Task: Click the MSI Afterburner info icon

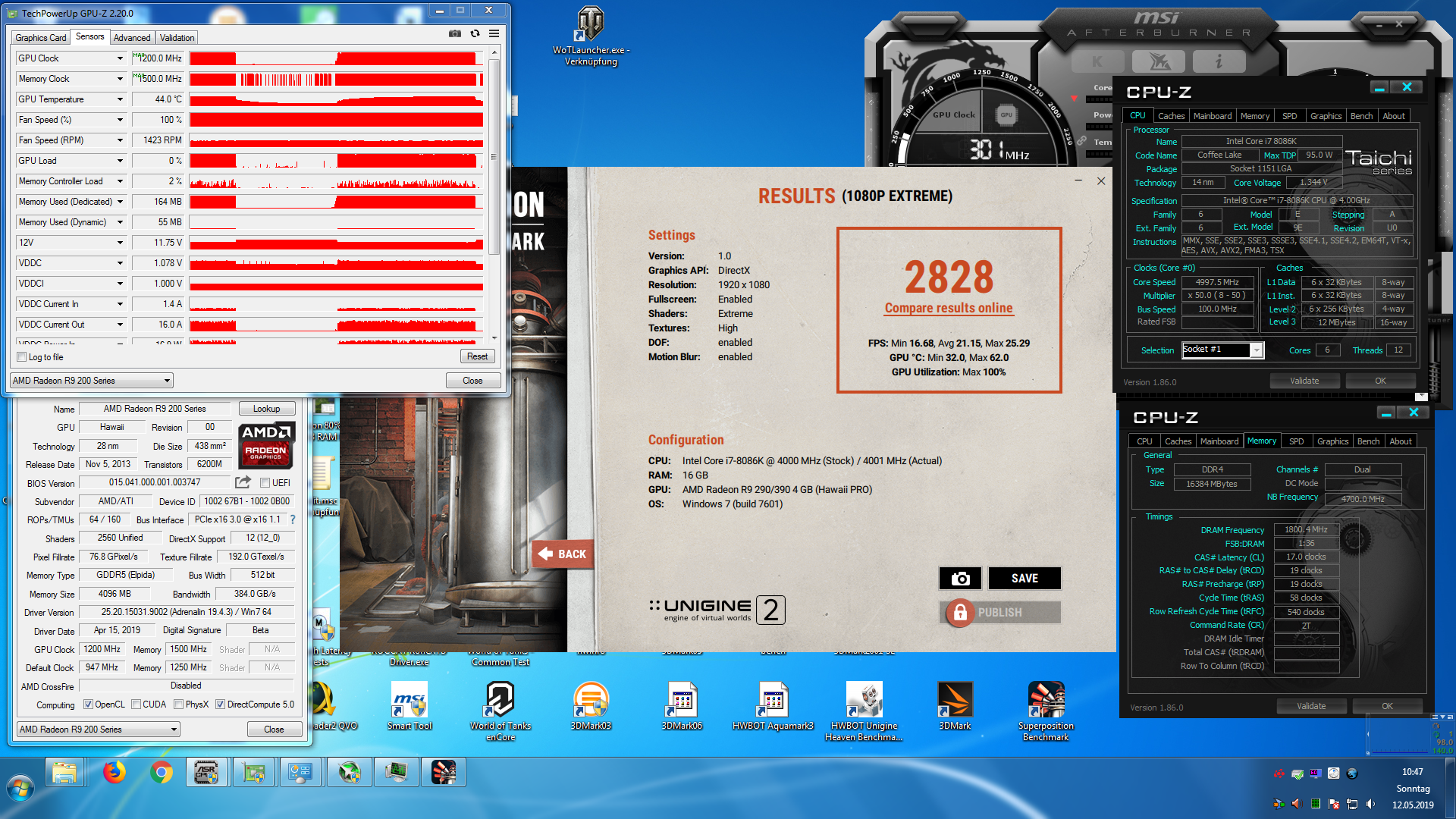Action: point(1219,61)
